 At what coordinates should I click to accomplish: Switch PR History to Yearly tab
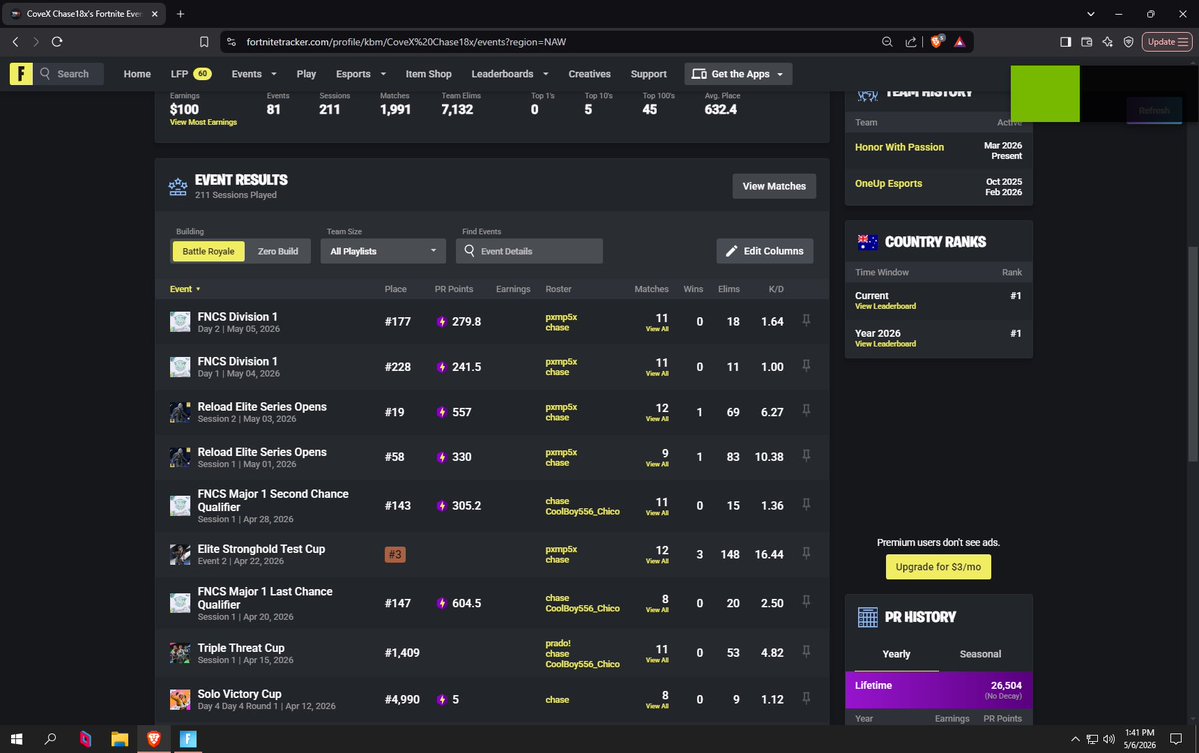[x=896, y=654]
